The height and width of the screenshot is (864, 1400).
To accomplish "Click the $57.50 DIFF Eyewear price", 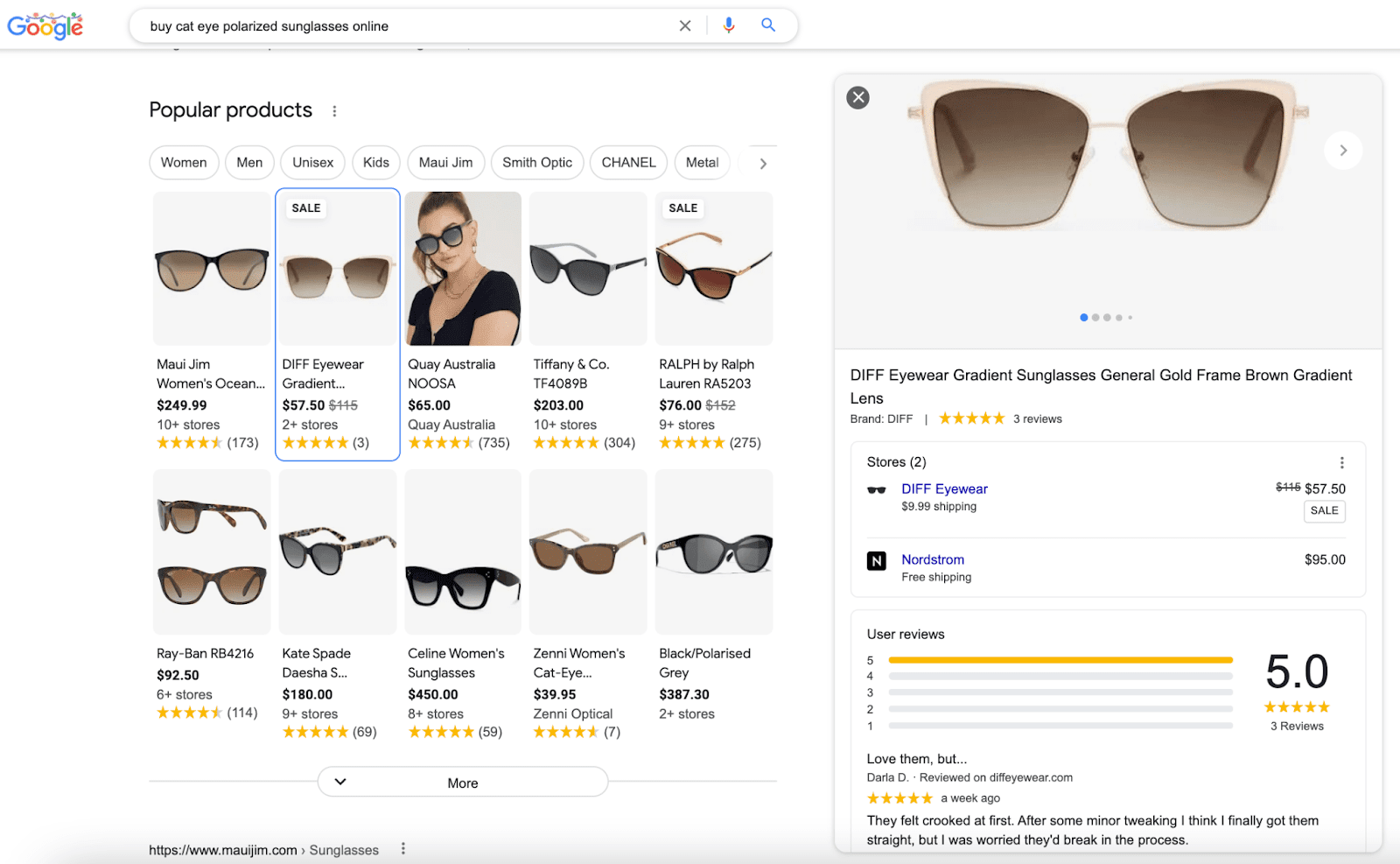I will point(1325,488).
